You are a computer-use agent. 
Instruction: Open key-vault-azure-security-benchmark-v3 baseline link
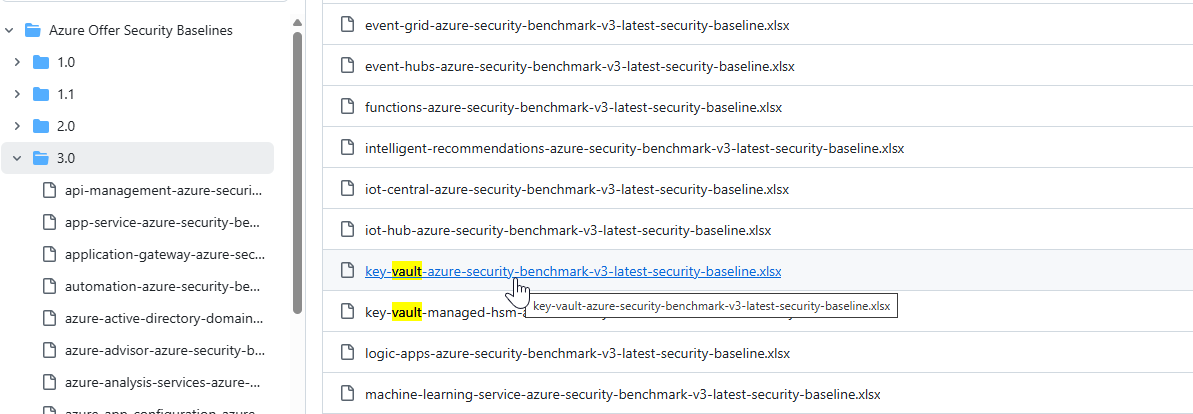[573, 271]
